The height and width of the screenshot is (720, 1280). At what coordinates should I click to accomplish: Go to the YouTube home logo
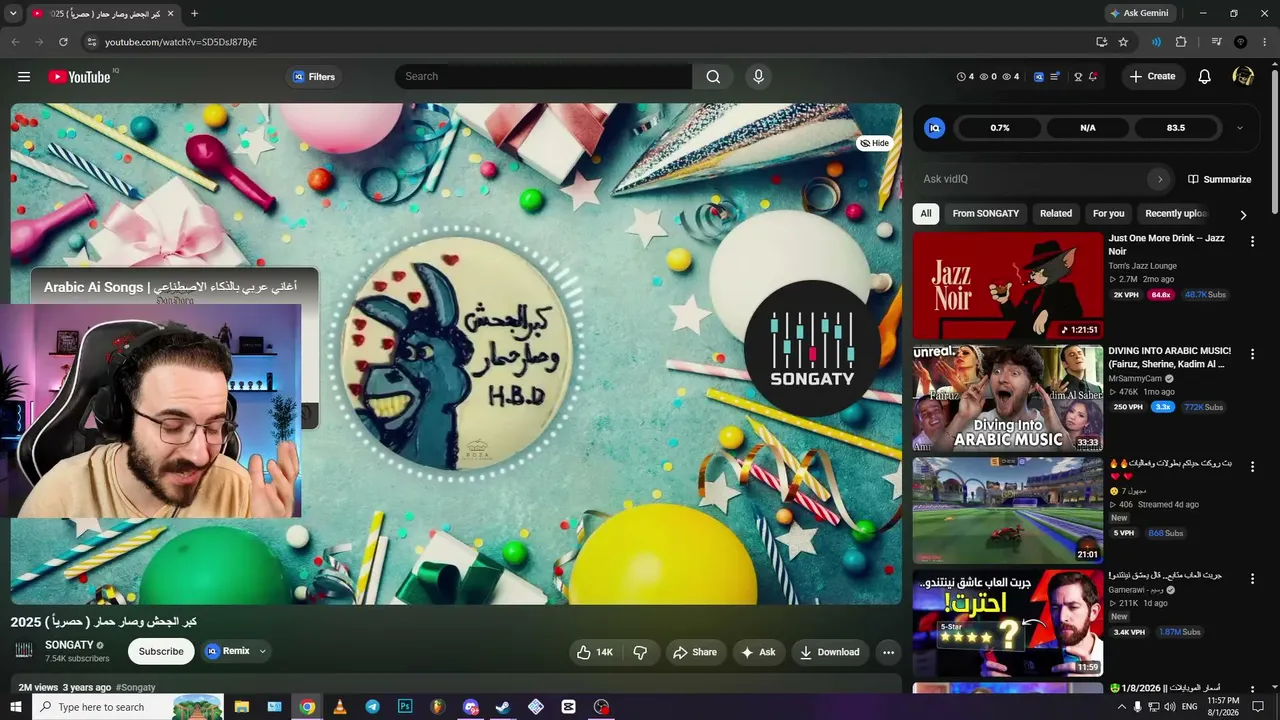79,77
